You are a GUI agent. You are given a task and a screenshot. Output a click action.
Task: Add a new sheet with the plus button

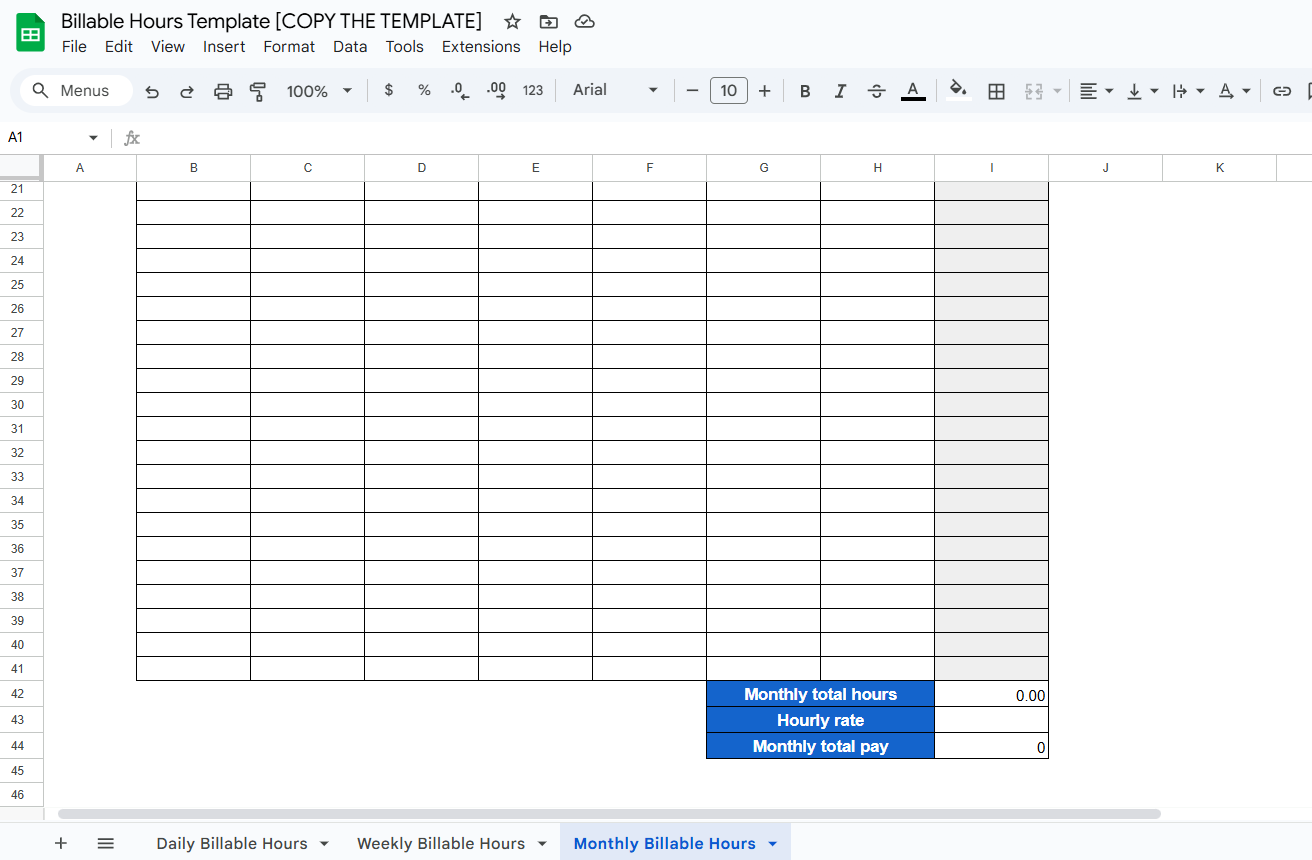tap(61, 843)
